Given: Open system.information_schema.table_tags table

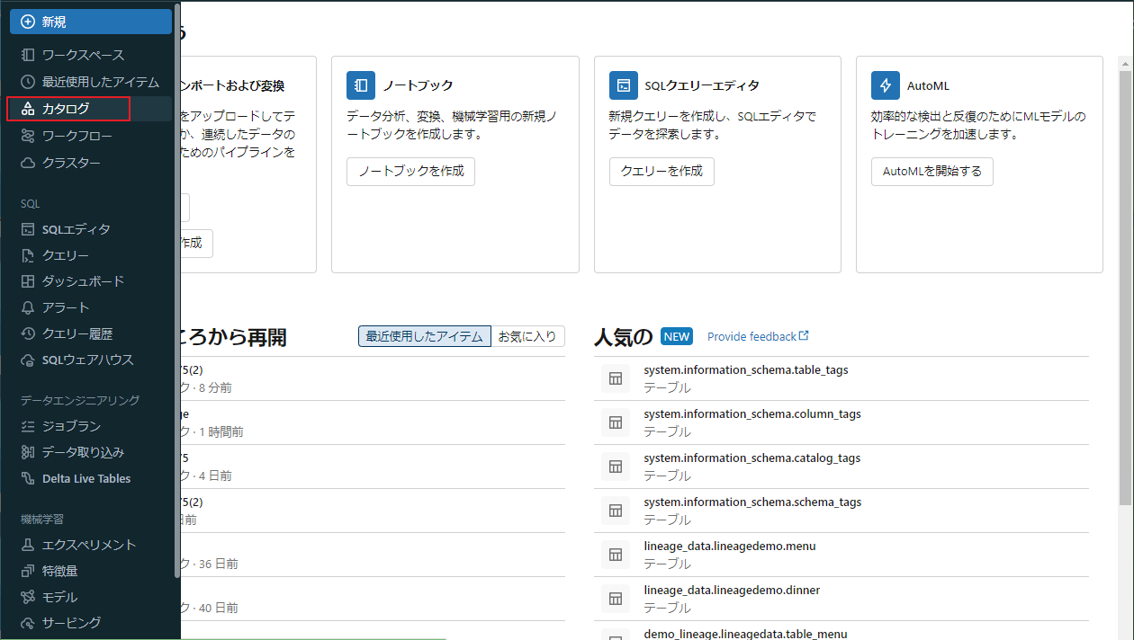Looking at the screenshot, I should (745, 370).
